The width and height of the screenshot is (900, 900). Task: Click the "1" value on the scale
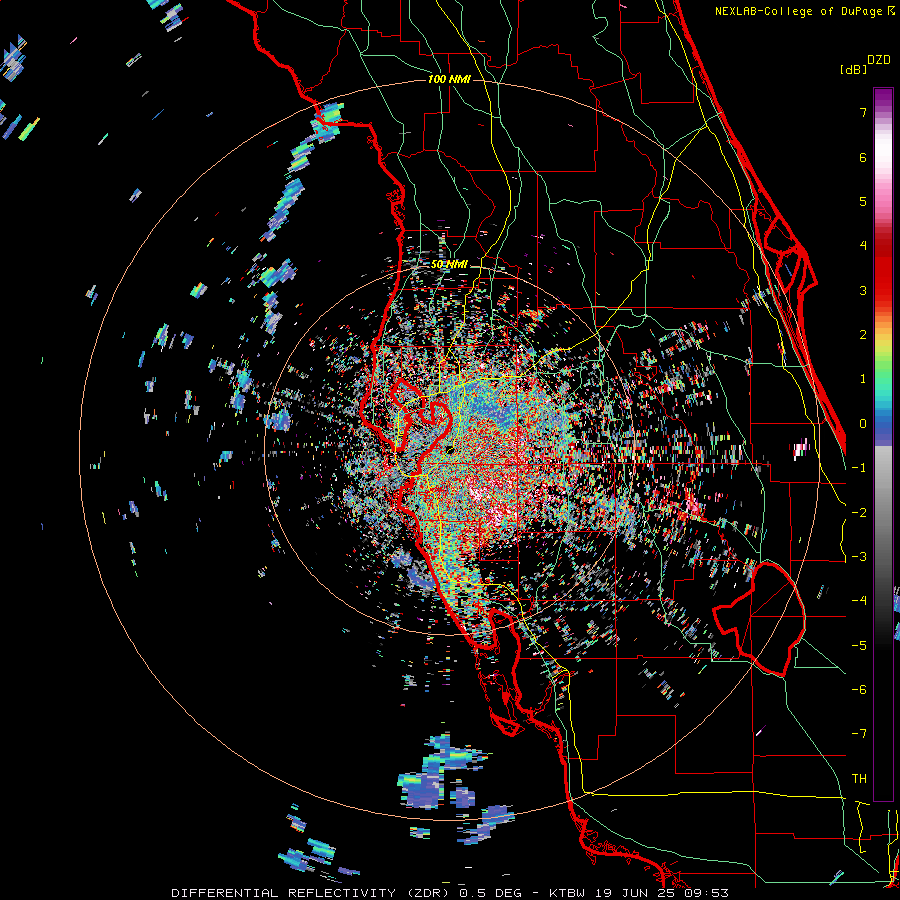point(863,379)
